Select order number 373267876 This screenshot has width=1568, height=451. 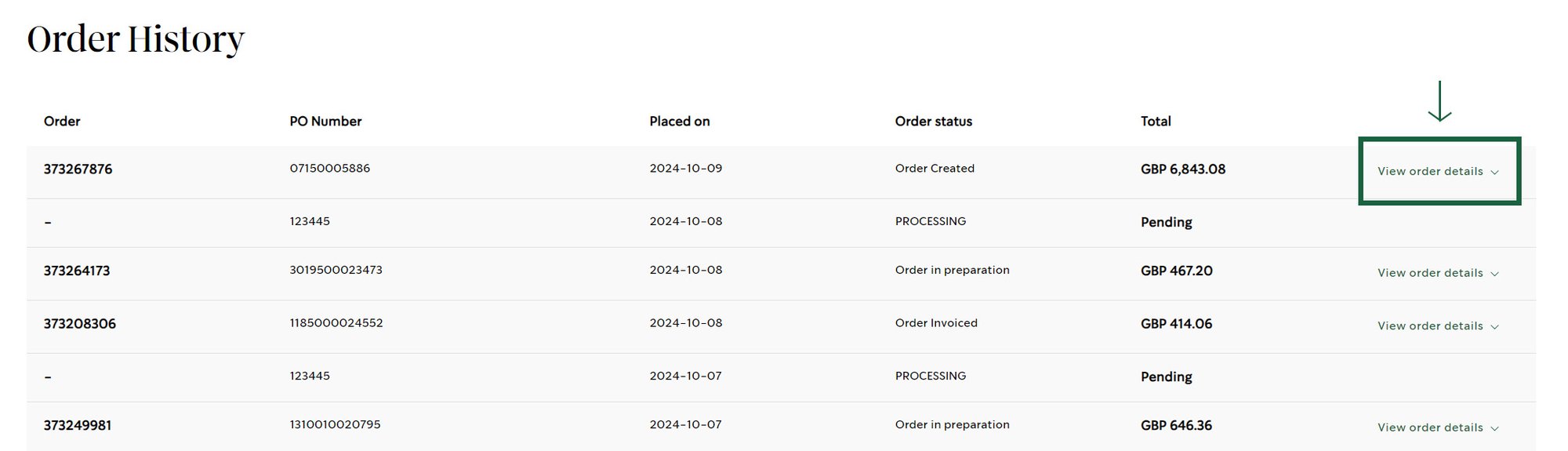pos(78,169)
